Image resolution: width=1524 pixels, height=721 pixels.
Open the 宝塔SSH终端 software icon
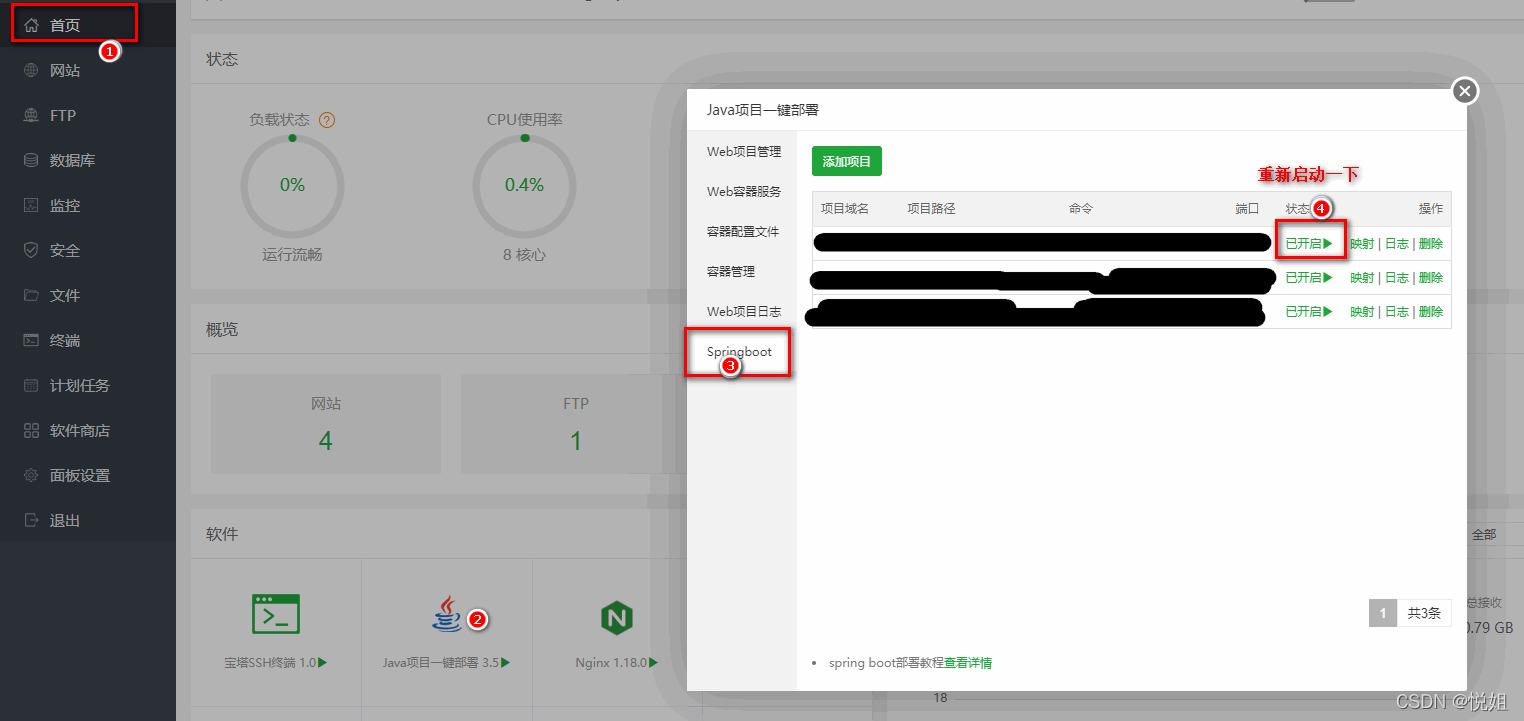pyautogui.click(x=276, y=614)
